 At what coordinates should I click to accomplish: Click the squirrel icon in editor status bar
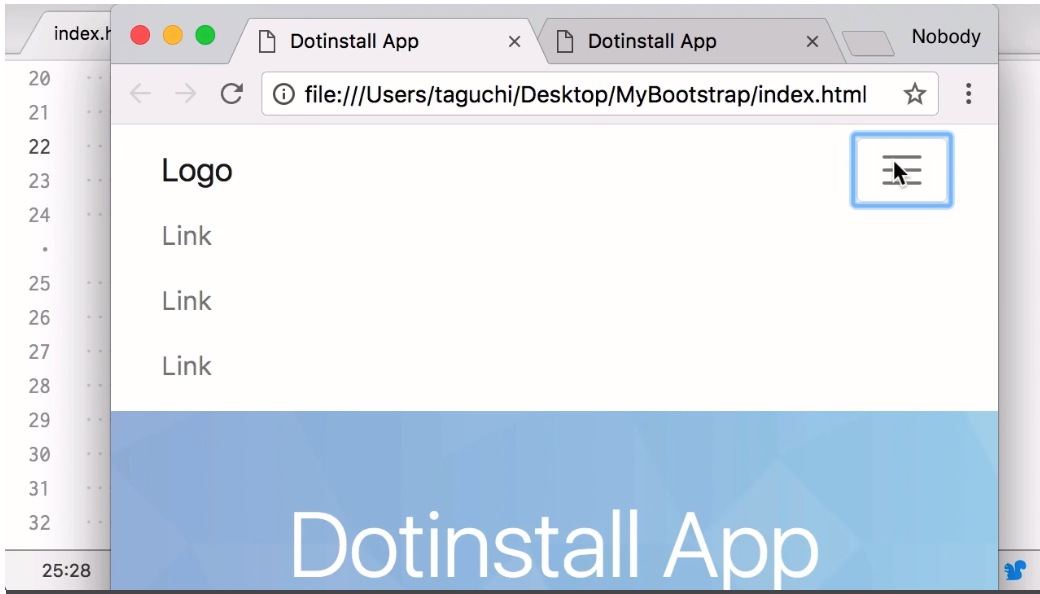click(x=1015, y=570)
